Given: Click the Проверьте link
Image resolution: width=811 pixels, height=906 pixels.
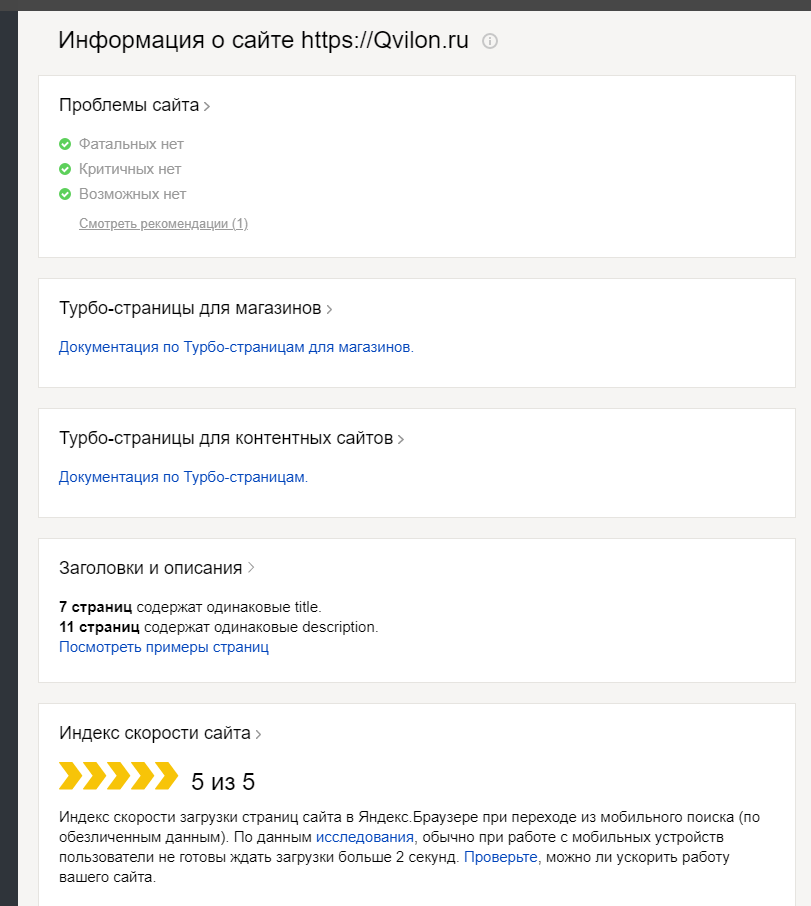Looking at the screenshot, I should tap(500, 857).
